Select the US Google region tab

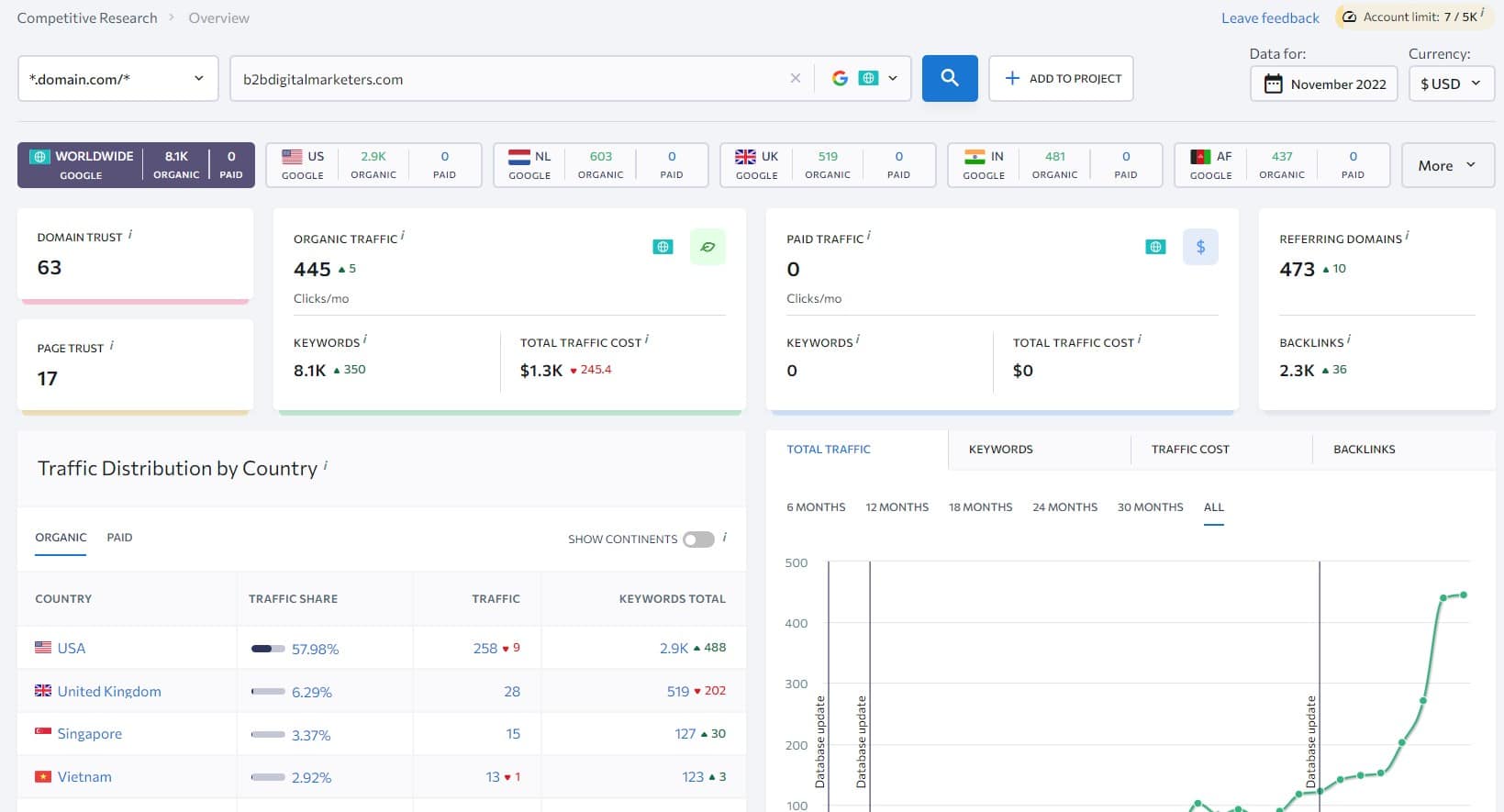[373, 165]
